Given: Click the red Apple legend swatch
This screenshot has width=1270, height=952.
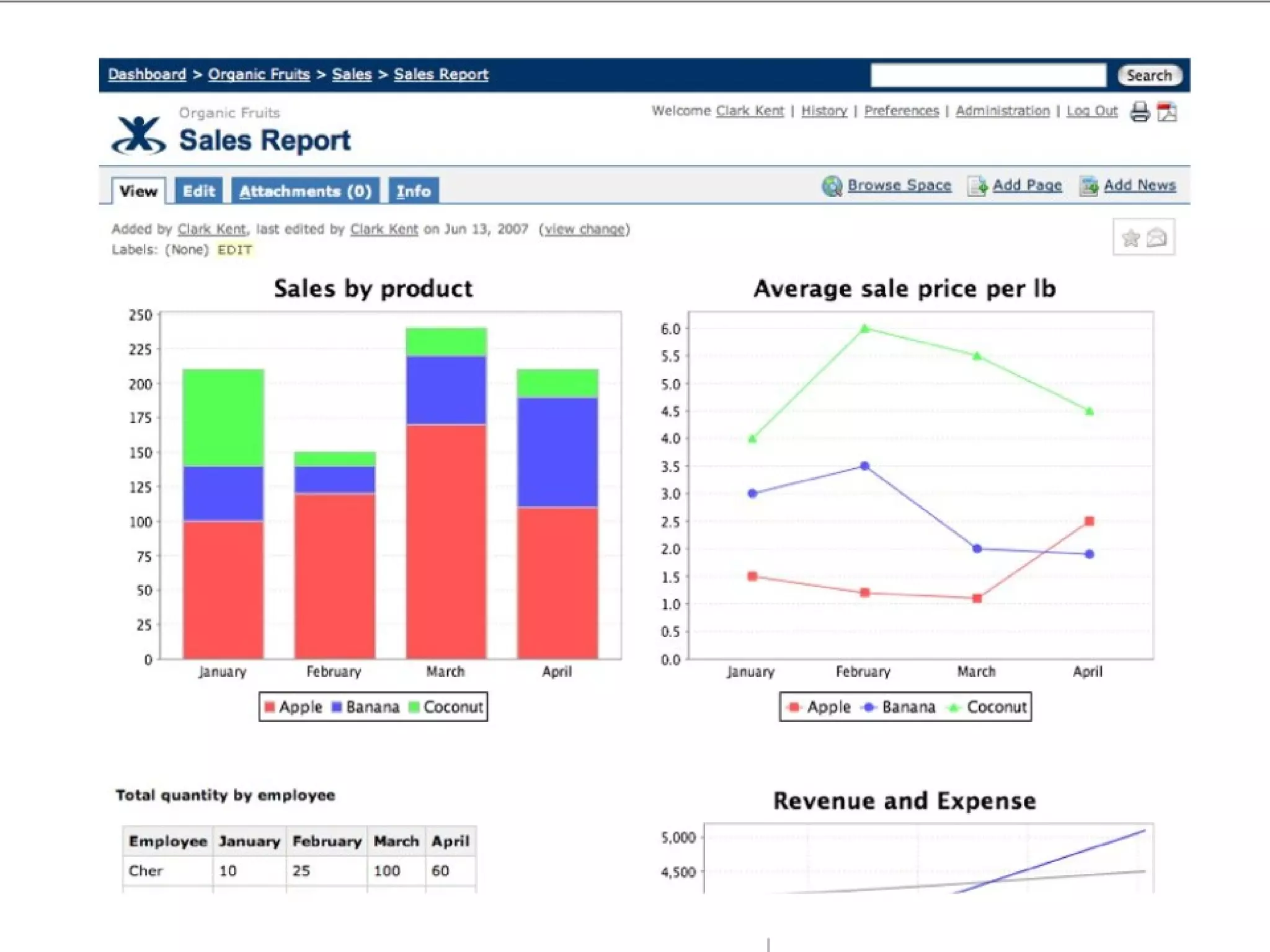Looking at the screenshot, I should [x=270, y=707].
